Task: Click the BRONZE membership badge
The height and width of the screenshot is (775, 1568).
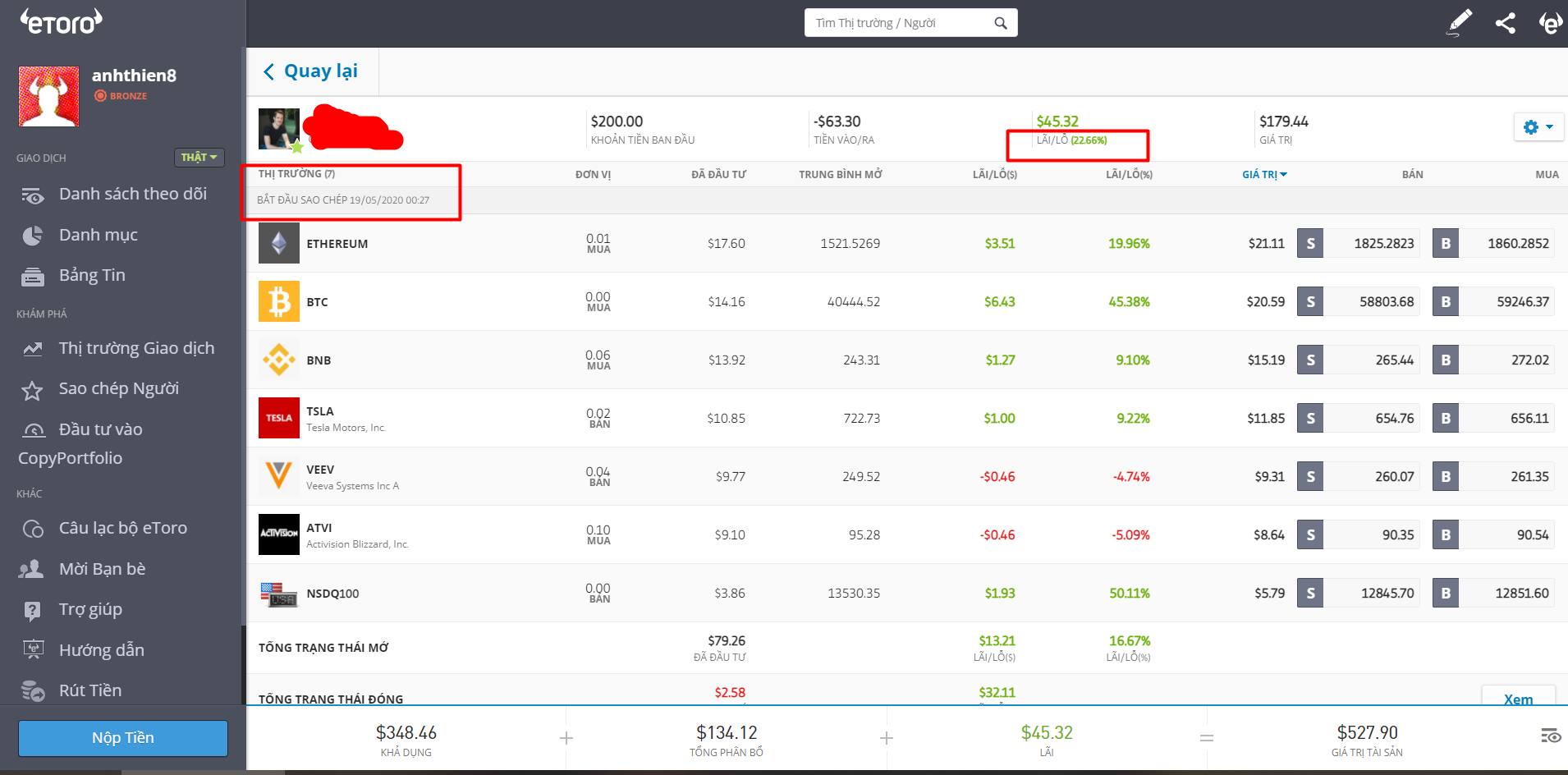Action: click(121, 96)
